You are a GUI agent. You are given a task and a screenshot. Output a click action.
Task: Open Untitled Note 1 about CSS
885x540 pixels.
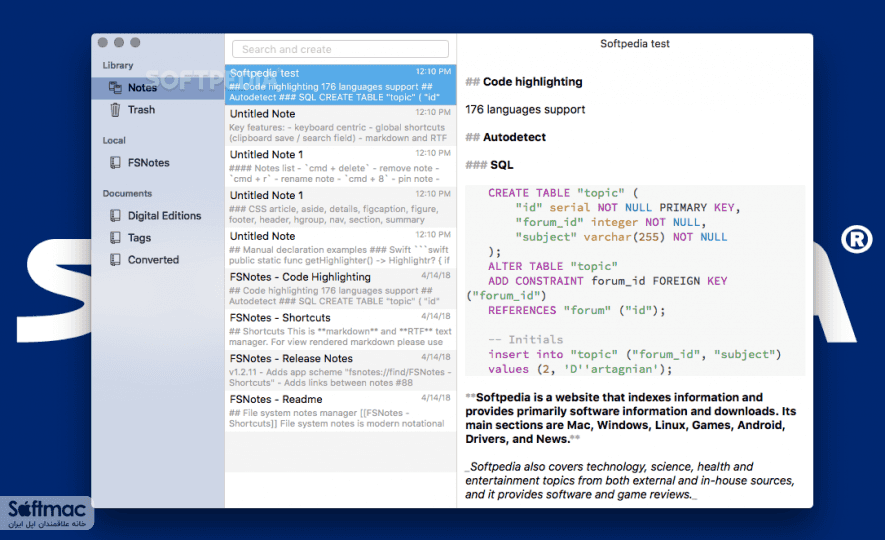pyautogui.click(x=340, y=207)
